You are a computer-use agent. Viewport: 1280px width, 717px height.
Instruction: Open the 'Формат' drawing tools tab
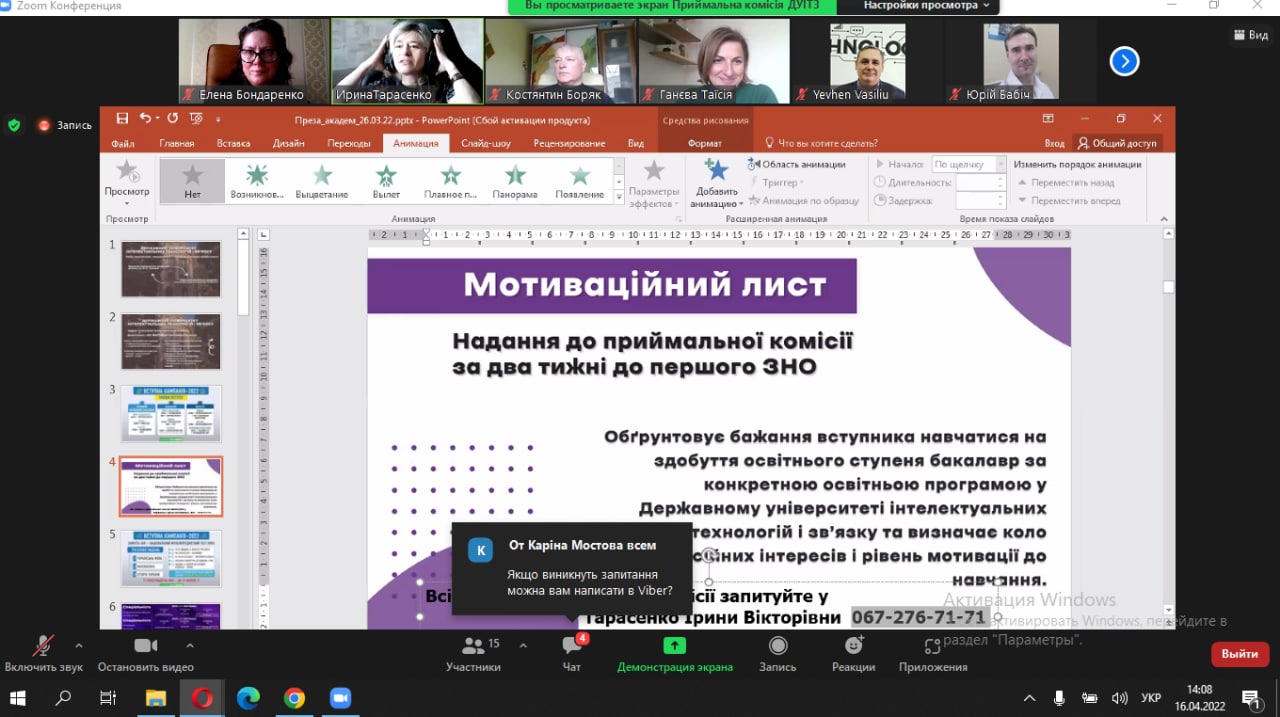pyautogui.click(x=705, y=143)
